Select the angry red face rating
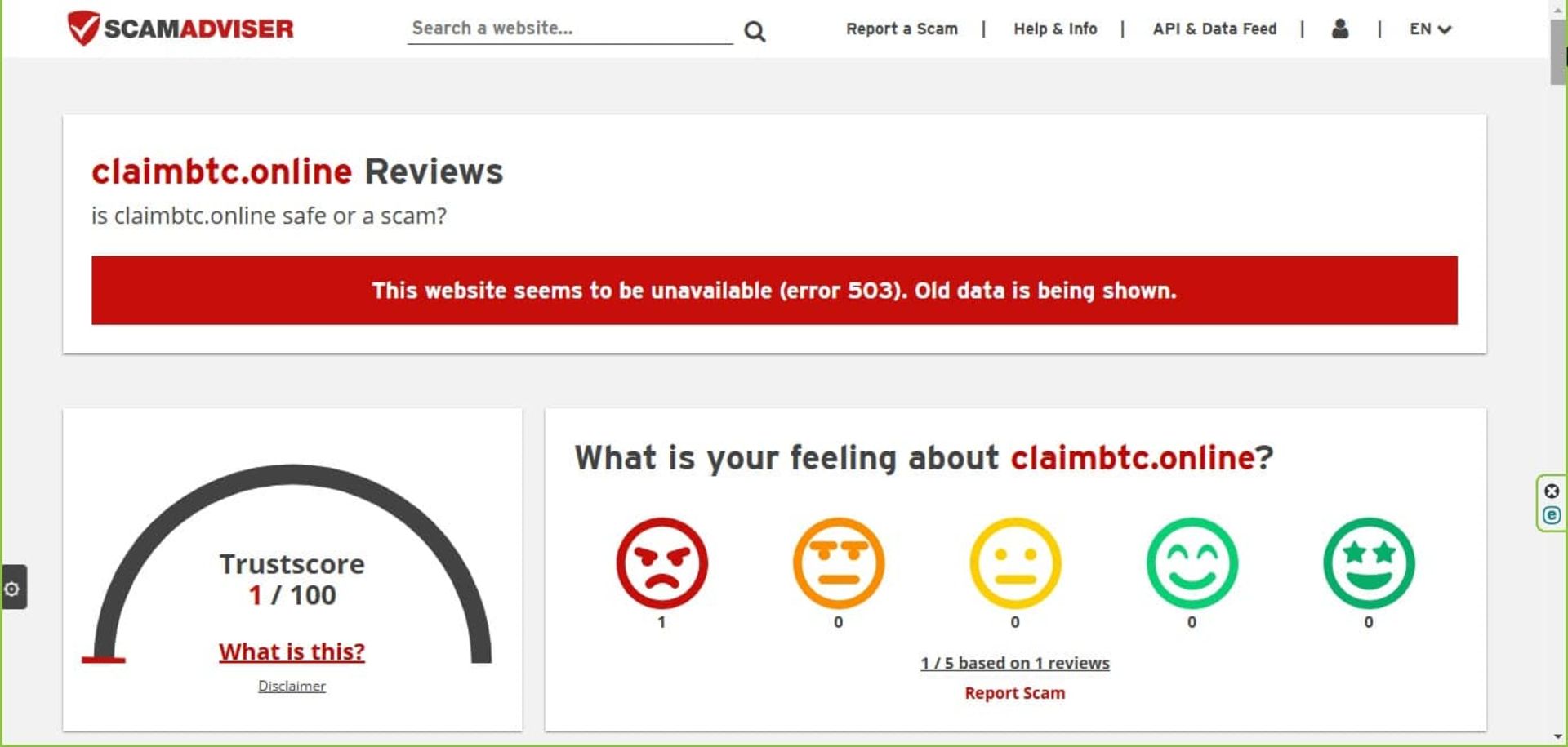 pos(661,563)
